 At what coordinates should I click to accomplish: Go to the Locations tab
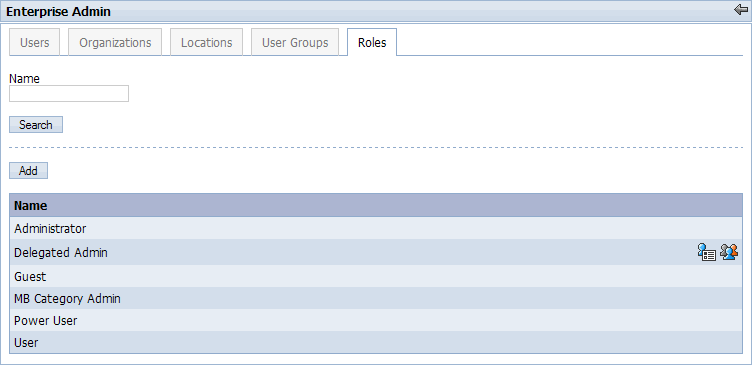(x=207, y=42)
